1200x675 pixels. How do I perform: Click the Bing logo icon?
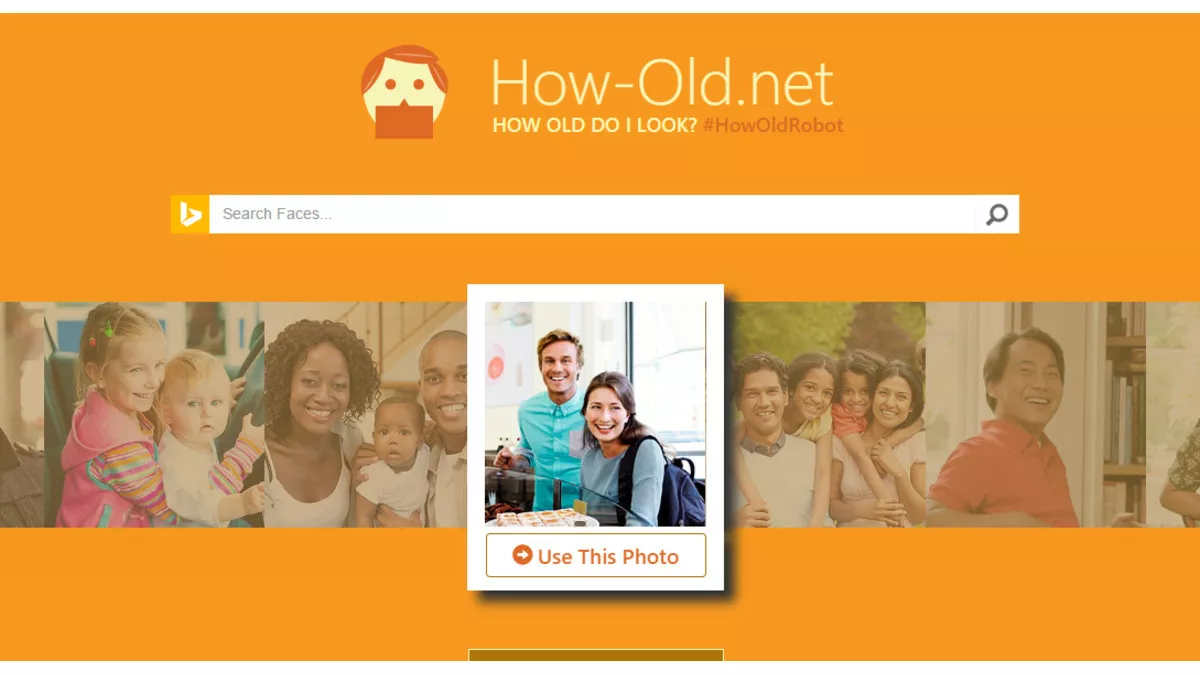190,214
